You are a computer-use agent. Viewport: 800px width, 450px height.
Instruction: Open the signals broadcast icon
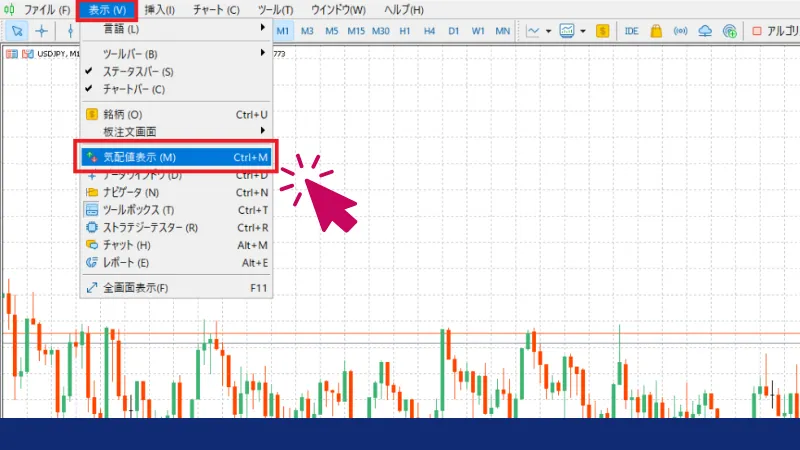point(681,31)
